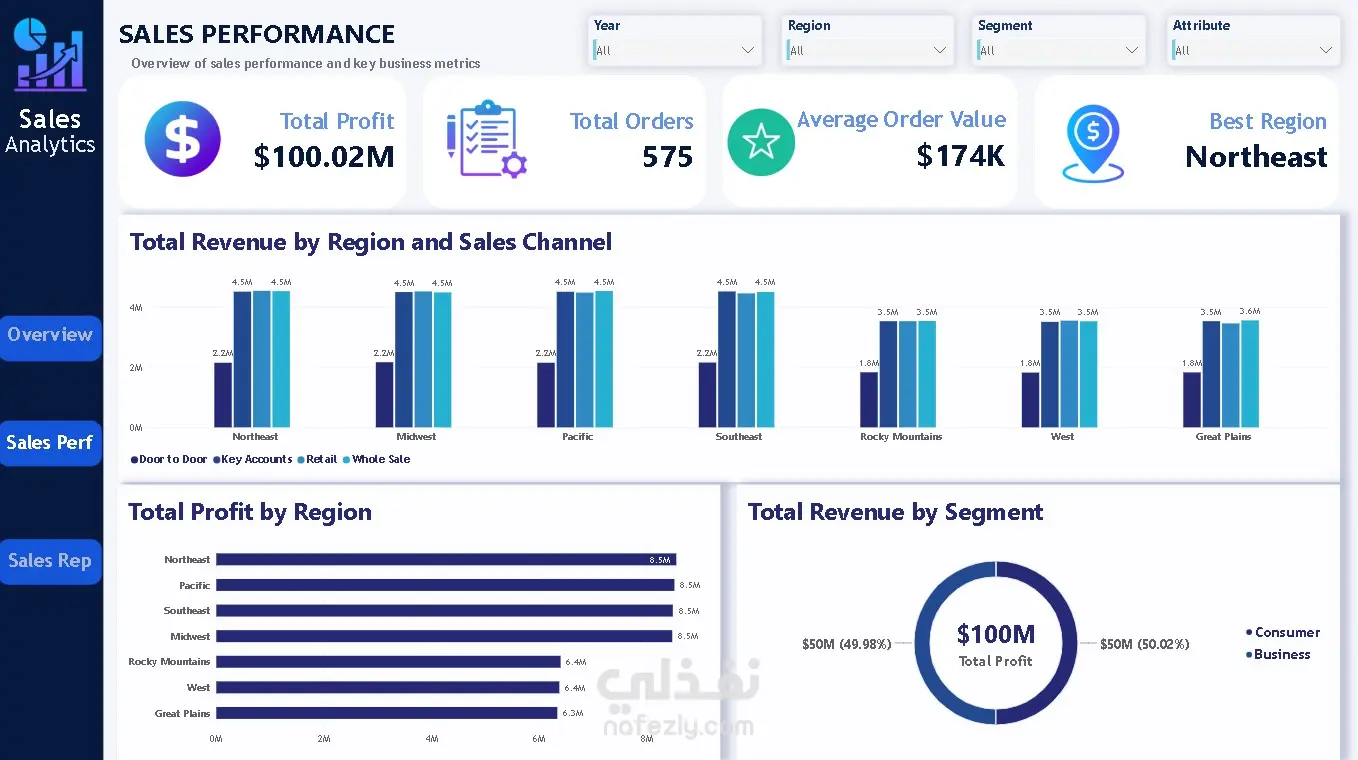1358x760 pixels.
Task: Click the clipboard Total Orders icon
Action: (x=486, y=139)
